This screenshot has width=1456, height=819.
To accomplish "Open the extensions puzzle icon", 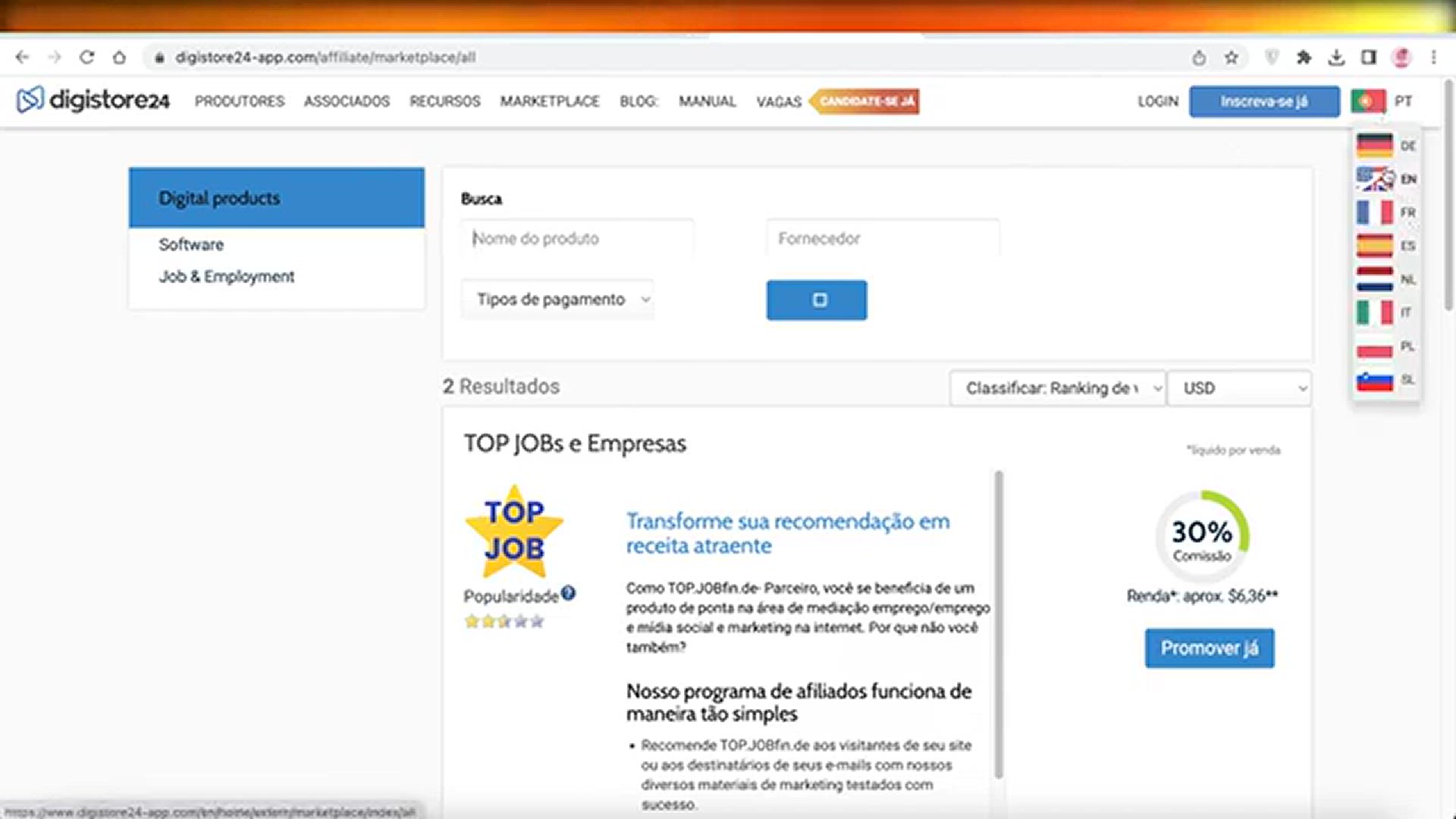I will pos(1304,58).
